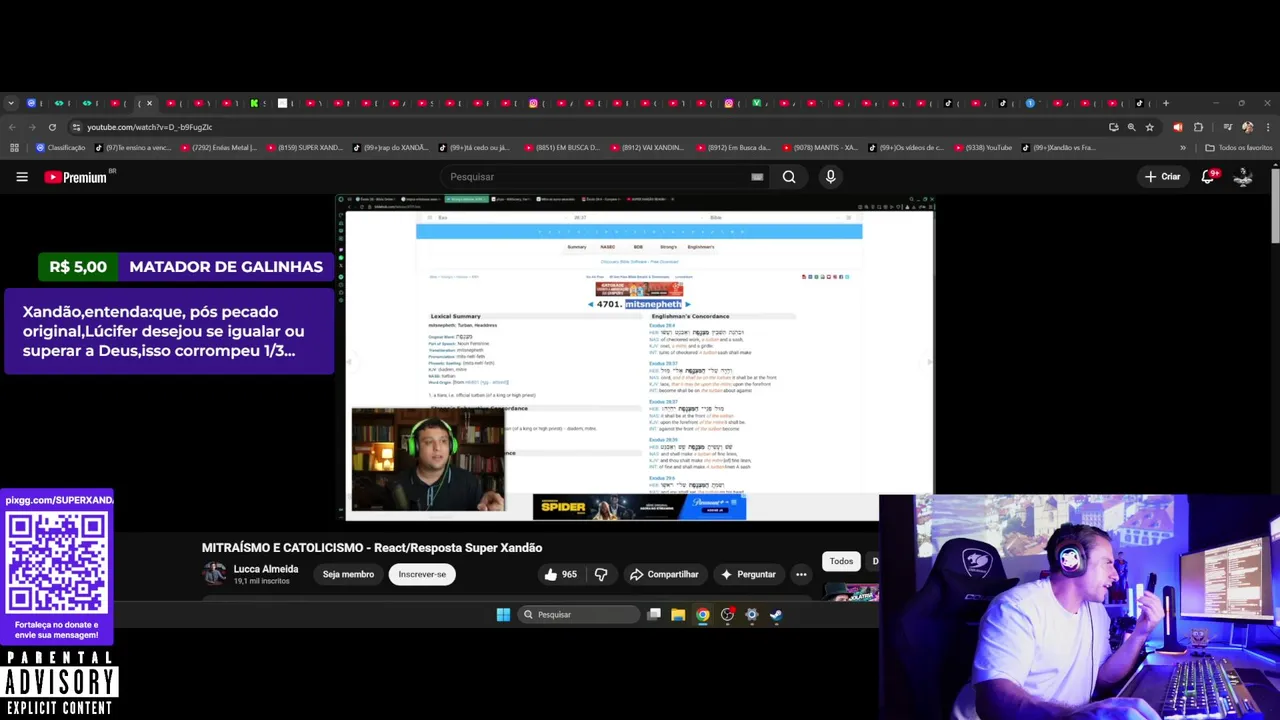Click the Inscrever-se subscribe button
The width and height of the screenshot is (1280, 720).
click(422, 575)
